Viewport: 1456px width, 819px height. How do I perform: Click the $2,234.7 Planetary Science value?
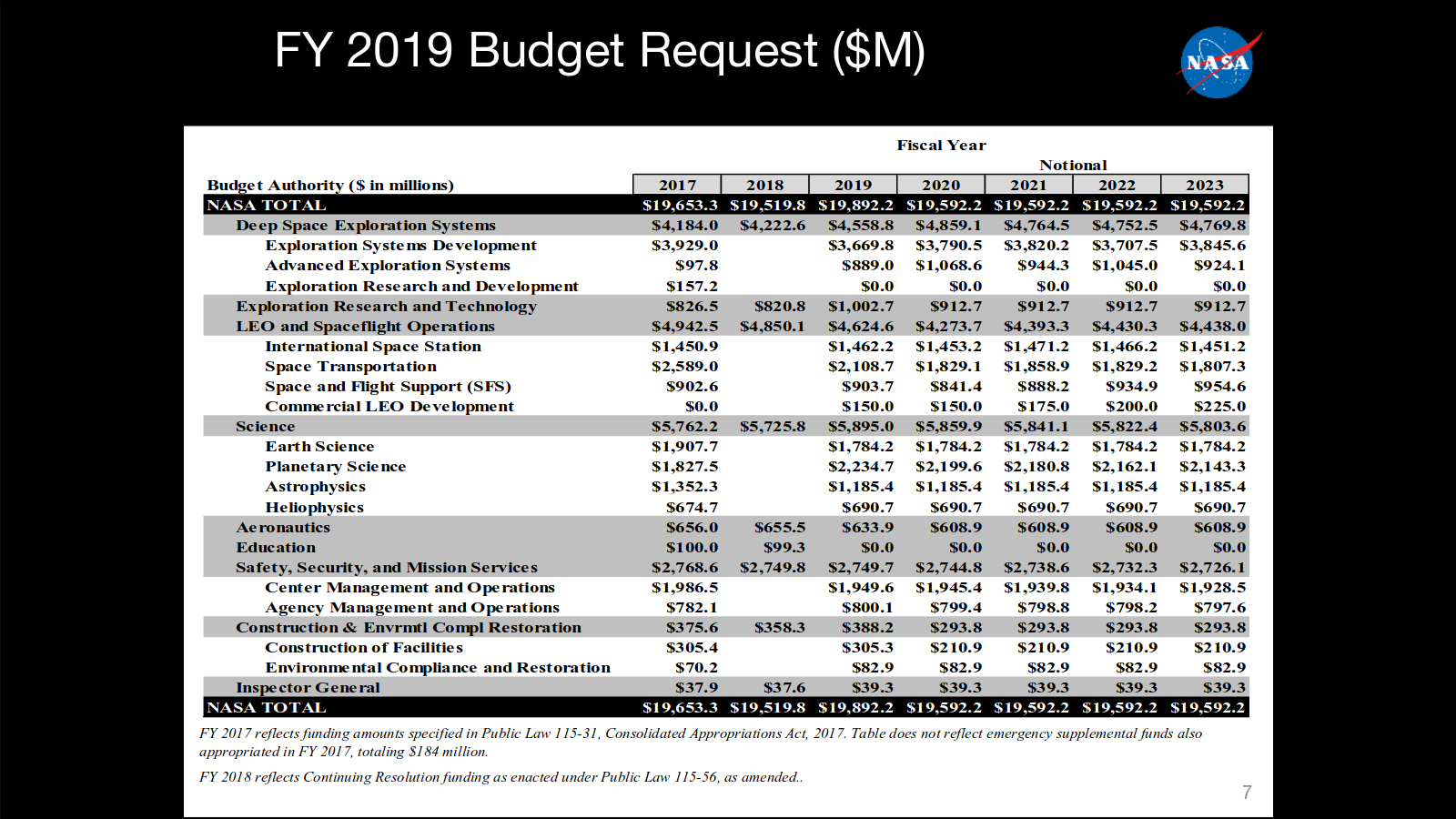tap(860, 466)
